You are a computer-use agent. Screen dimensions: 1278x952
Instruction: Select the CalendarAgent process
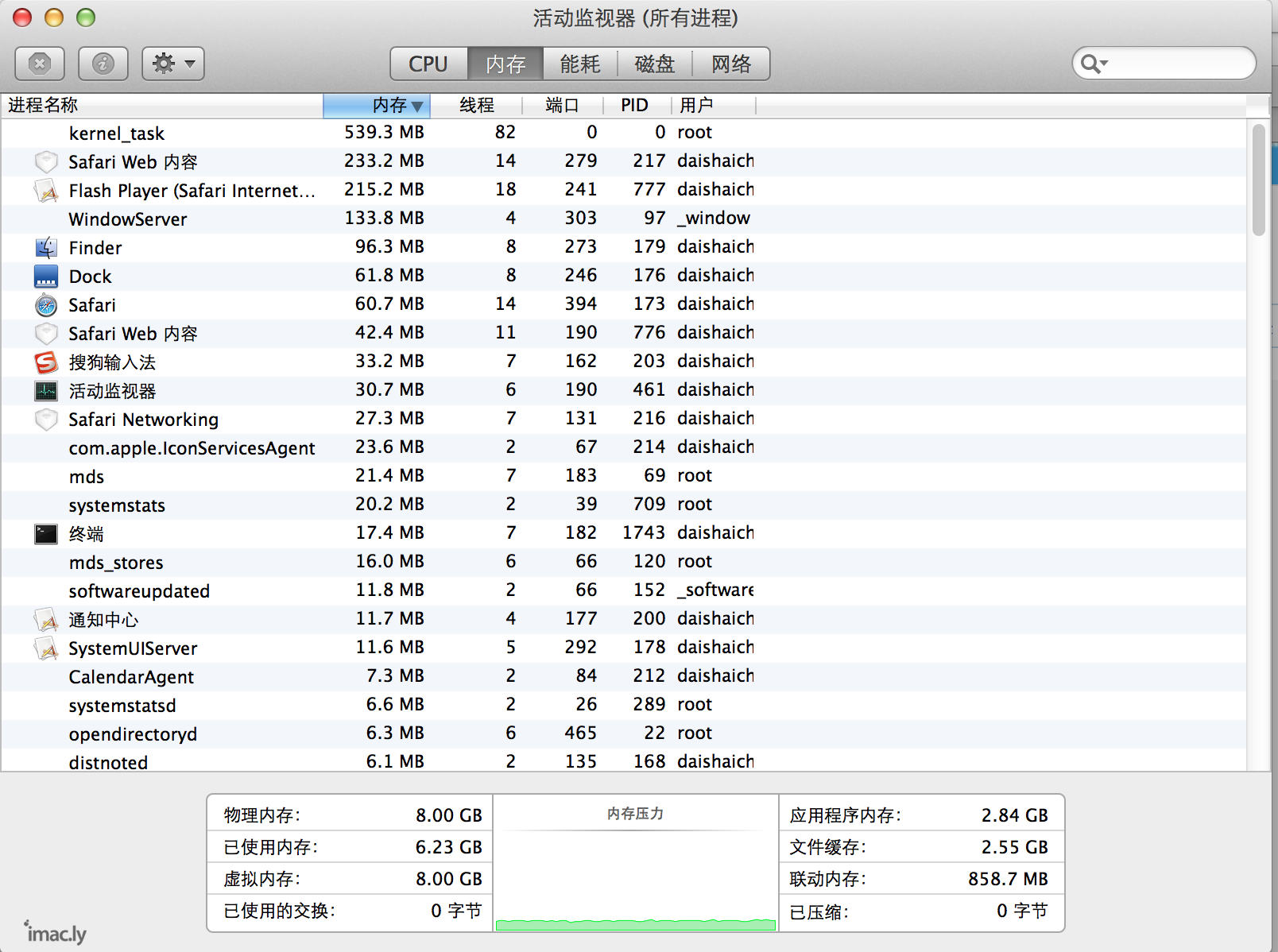(x=623, y=676)
